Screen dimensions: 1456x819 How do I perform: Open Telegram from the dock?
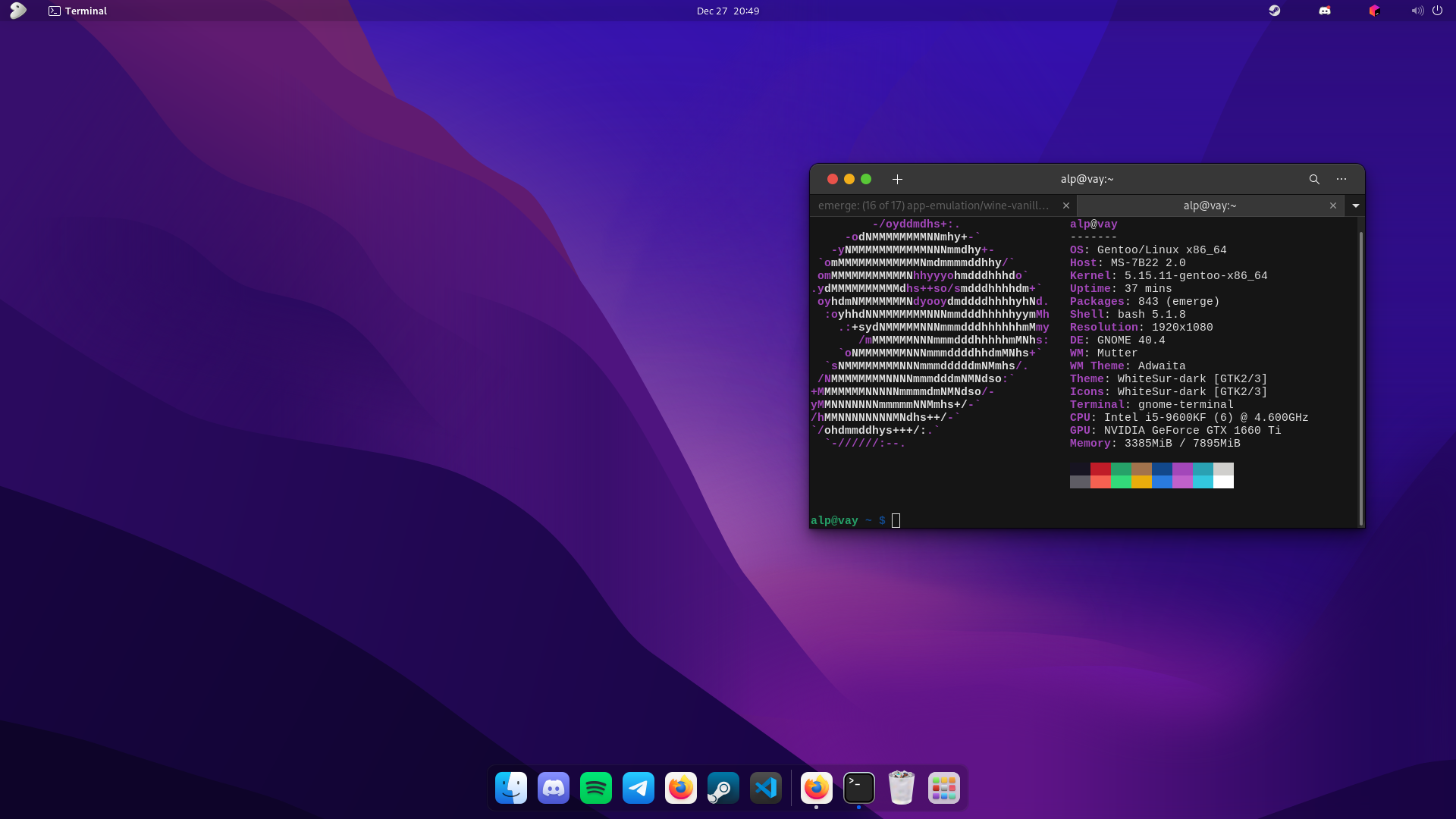pos(639,789)
